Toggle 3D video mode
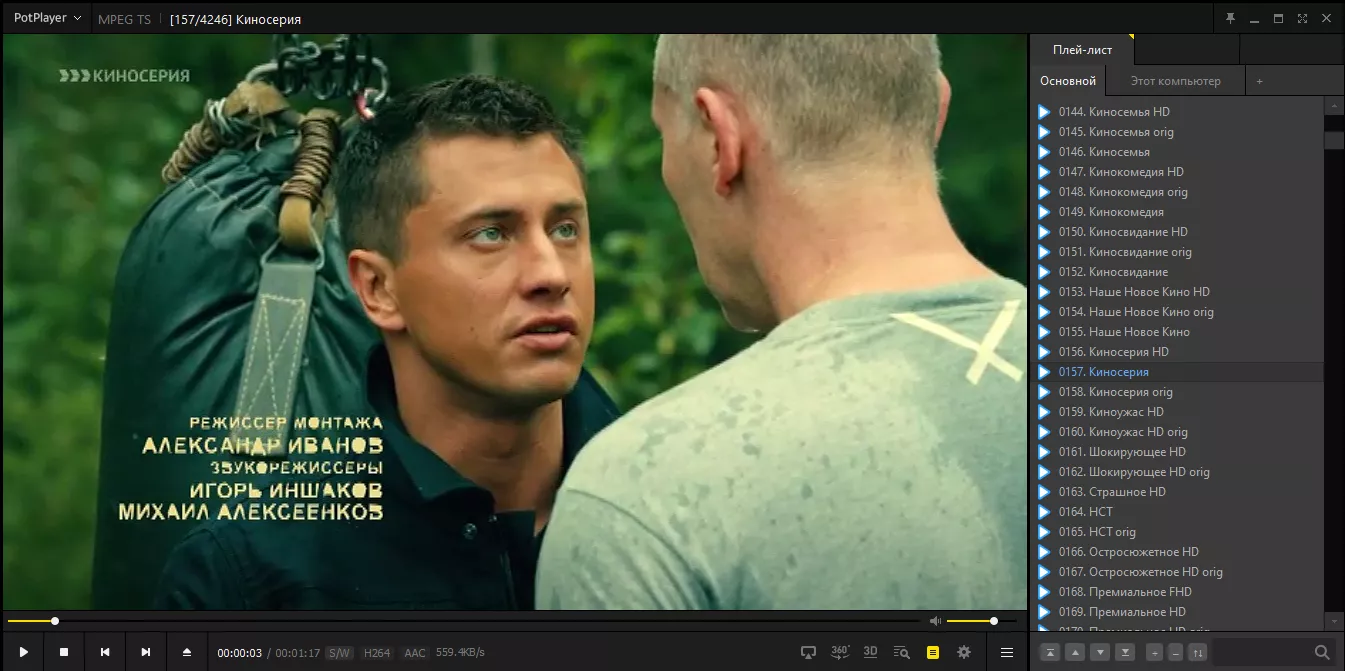The image size is (1345, 671). (x=870, y=652)
